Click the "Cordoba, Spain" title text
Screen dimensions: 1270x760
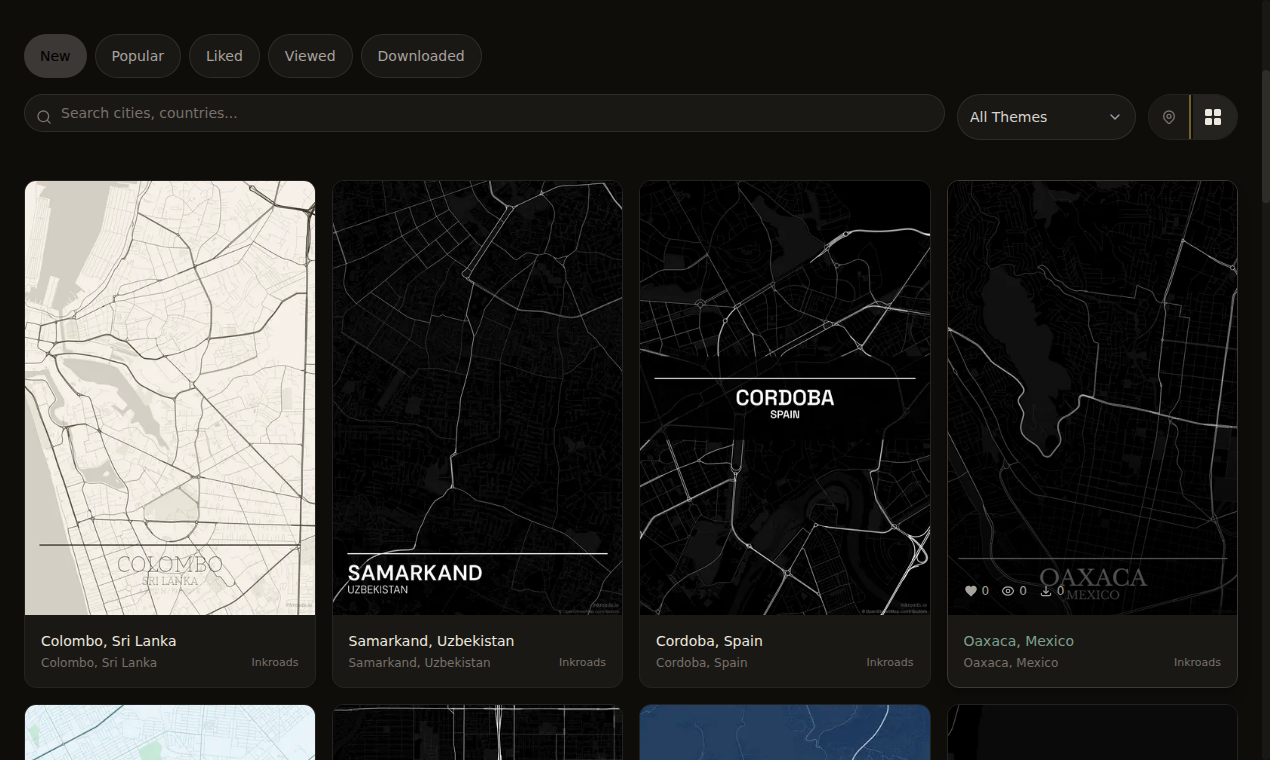(x=709, y=640)
